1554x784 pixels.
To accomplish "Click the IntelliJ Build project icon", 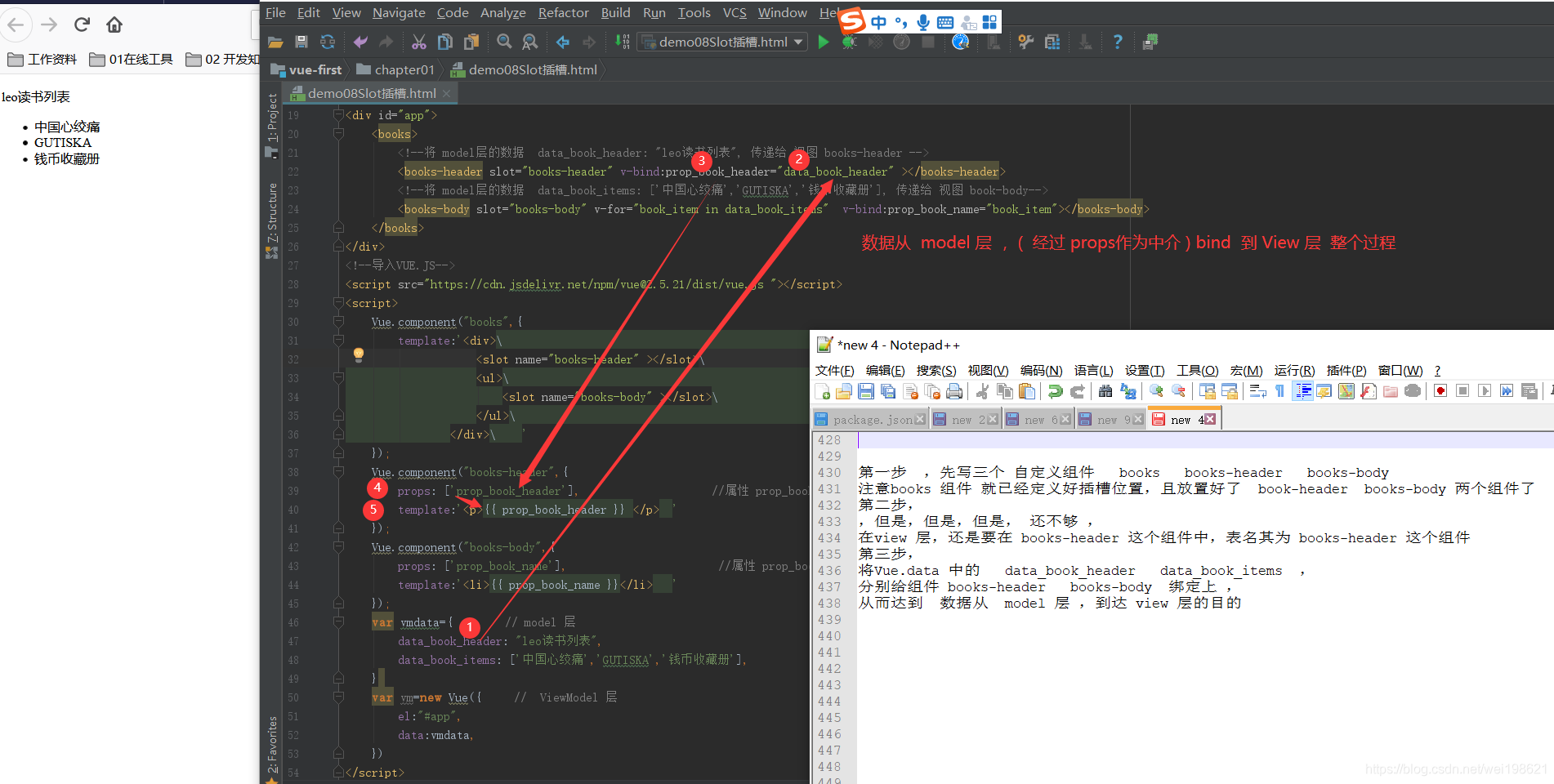I will (623, 42).
